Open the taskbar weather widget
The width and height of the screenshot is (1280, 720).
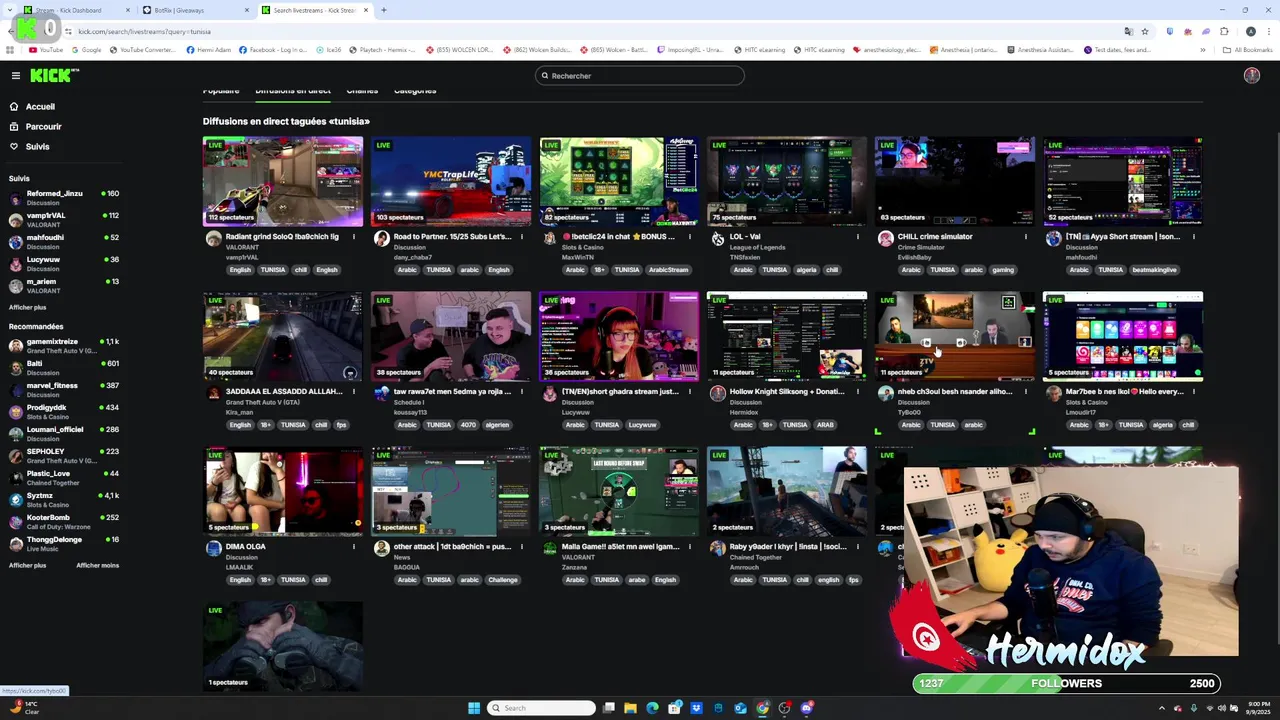coord(25,707)
